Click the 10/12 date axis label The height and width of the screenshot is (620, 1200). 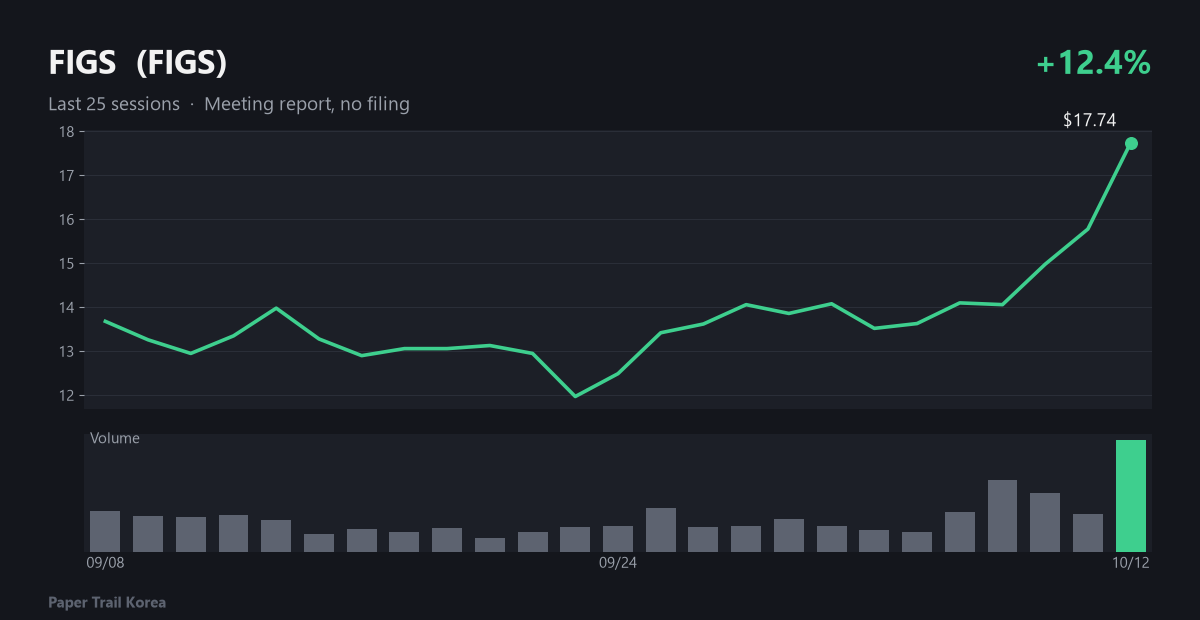pyautogui.click(x=1131, y=563)
